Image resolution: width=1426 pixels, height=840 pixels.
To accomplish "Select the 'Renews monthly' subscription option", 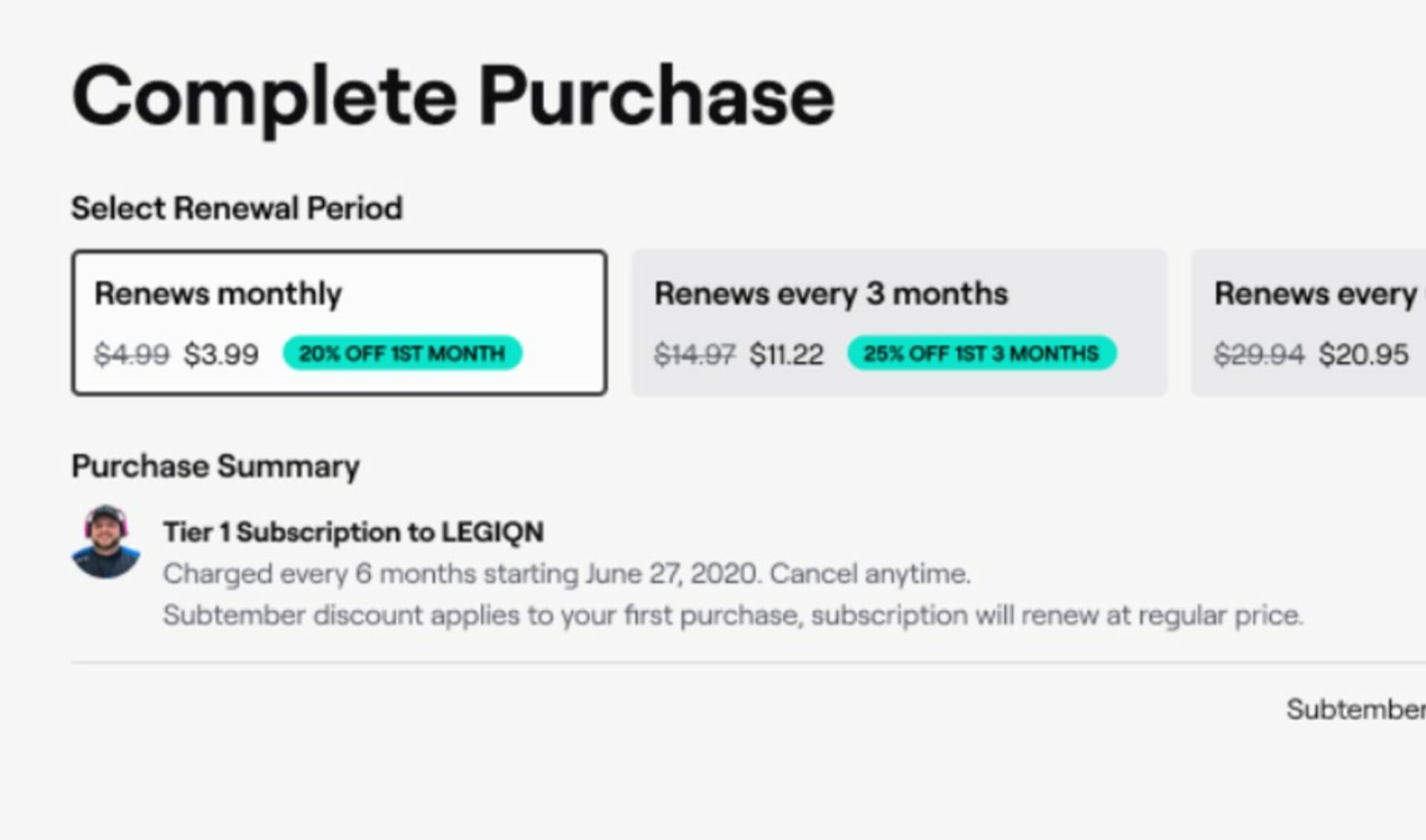I will coord(338,319).
